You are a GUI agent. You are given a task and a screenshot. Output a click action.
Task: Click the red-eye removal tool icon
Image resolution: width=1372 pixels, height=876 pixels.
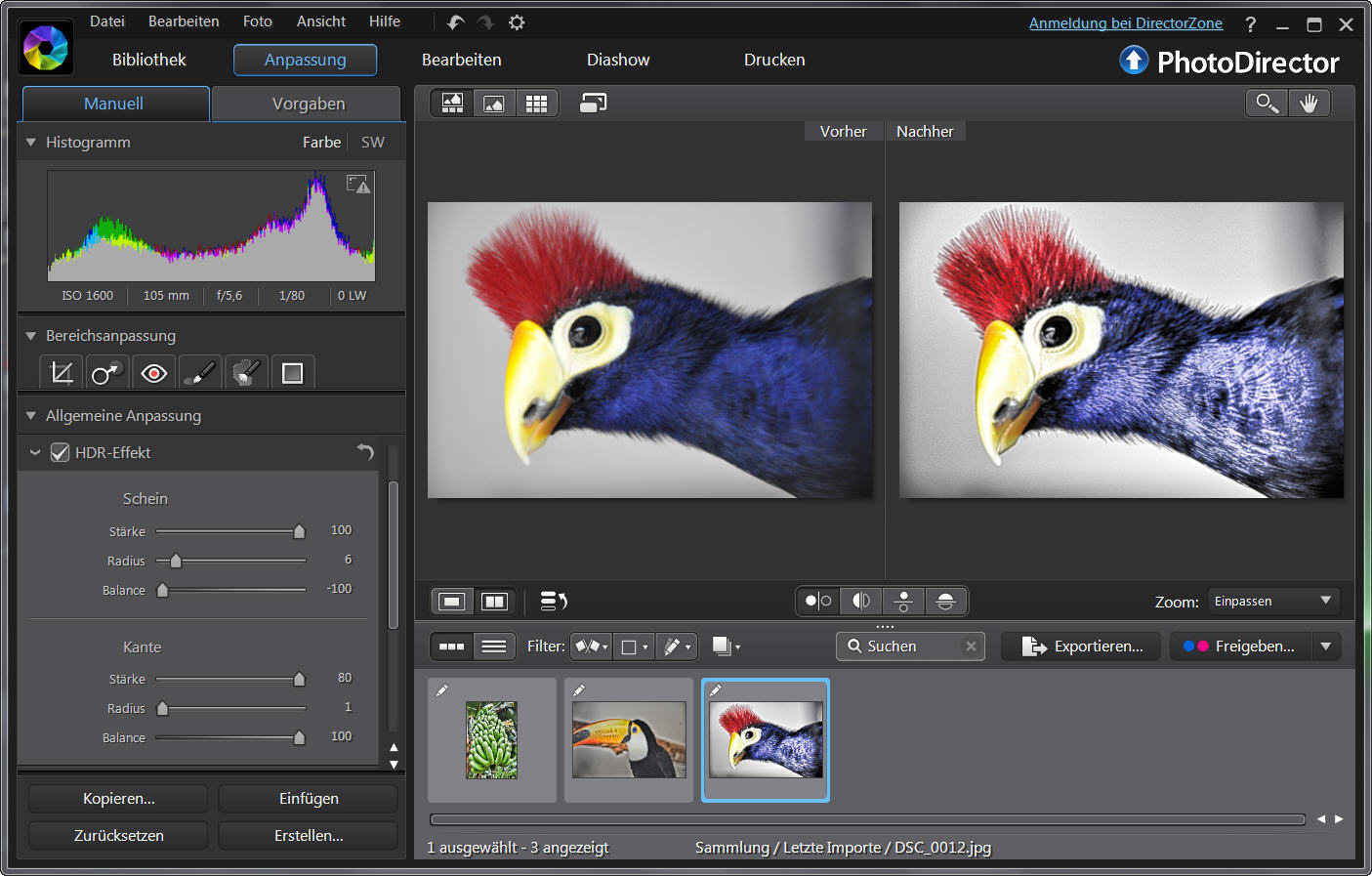tap(153, 373)
